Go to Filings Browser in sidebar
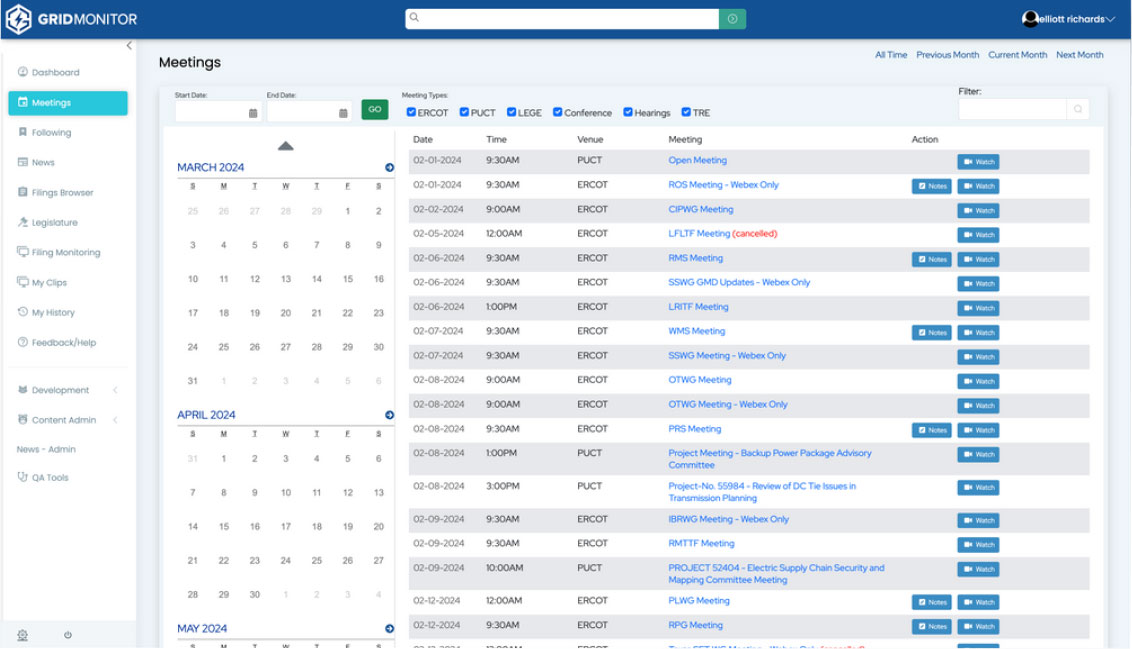1132x649 pixels. (x=62, y=193)
